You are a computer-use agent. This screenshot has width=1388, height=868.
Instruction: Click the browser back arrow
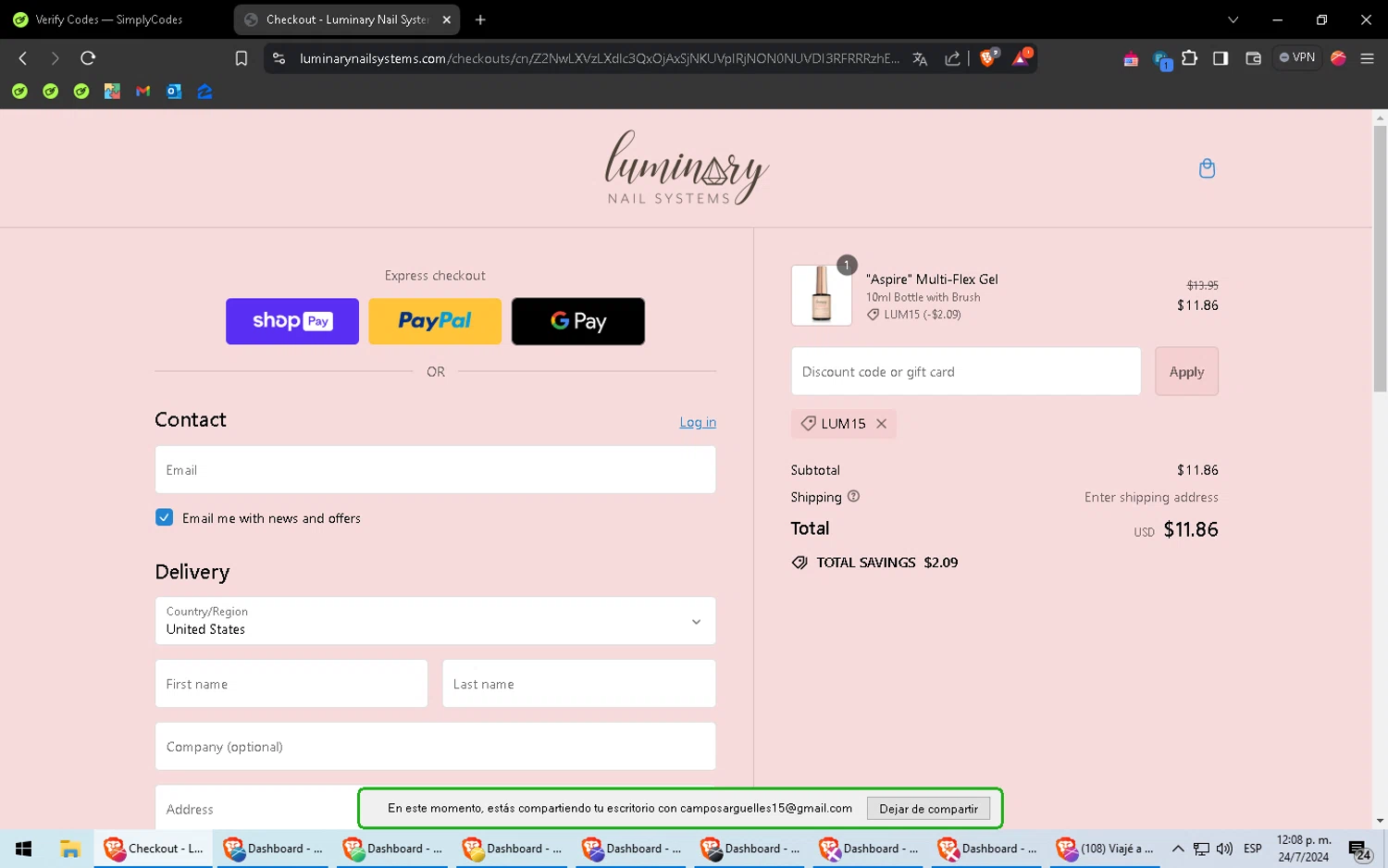tap(23, 58)
